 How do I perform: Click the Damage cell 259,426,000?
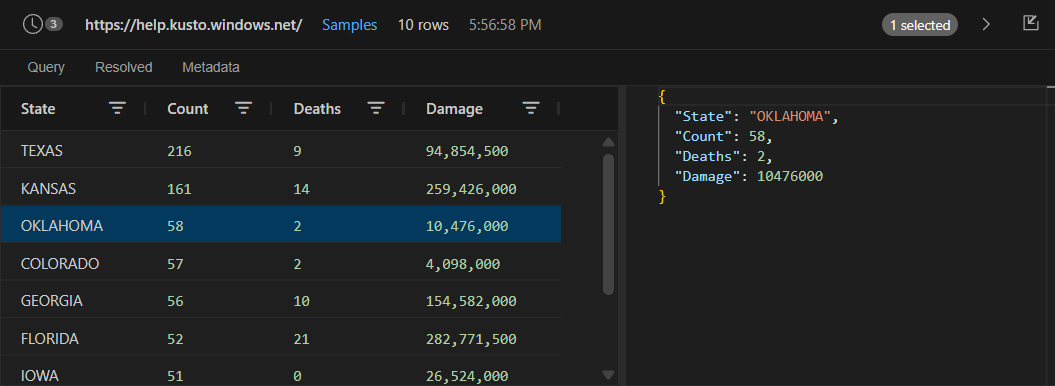pos(471,189)
